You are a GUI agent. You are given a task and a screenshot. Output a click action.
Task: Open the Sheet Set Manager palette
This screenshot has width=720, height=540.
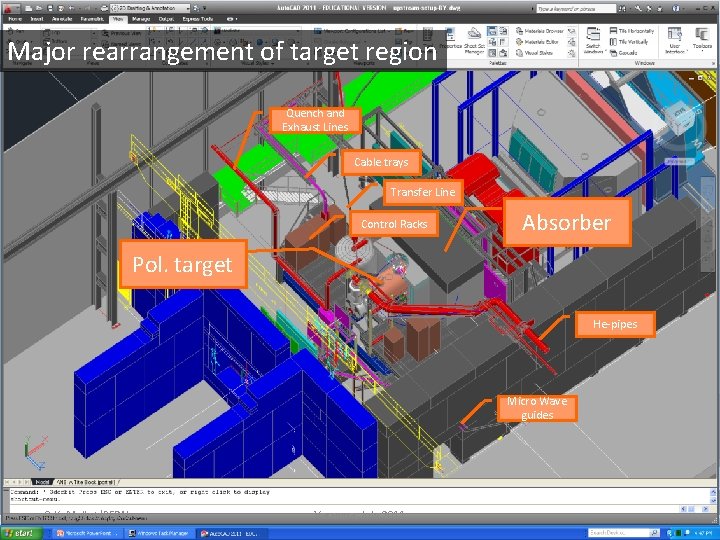pos(474,41)
